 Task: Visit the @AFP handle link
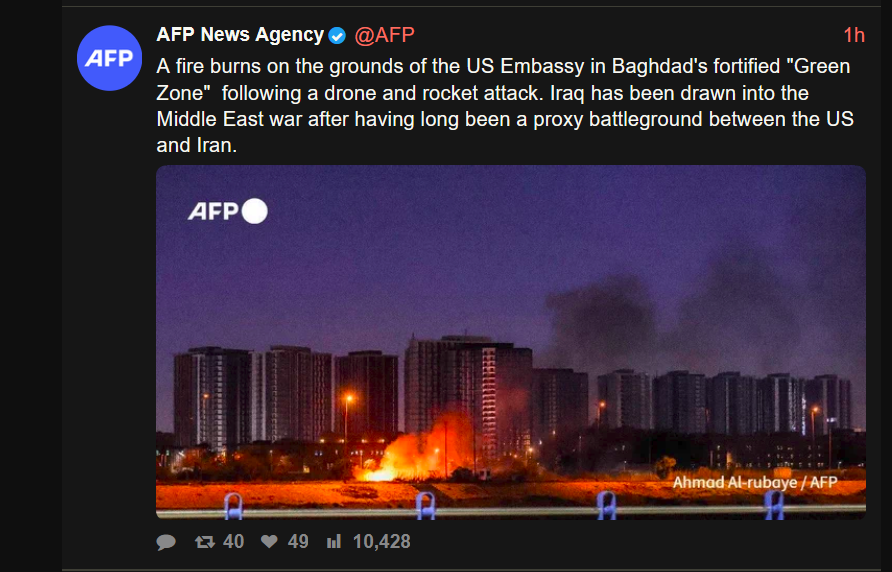[x=384, y=35]
